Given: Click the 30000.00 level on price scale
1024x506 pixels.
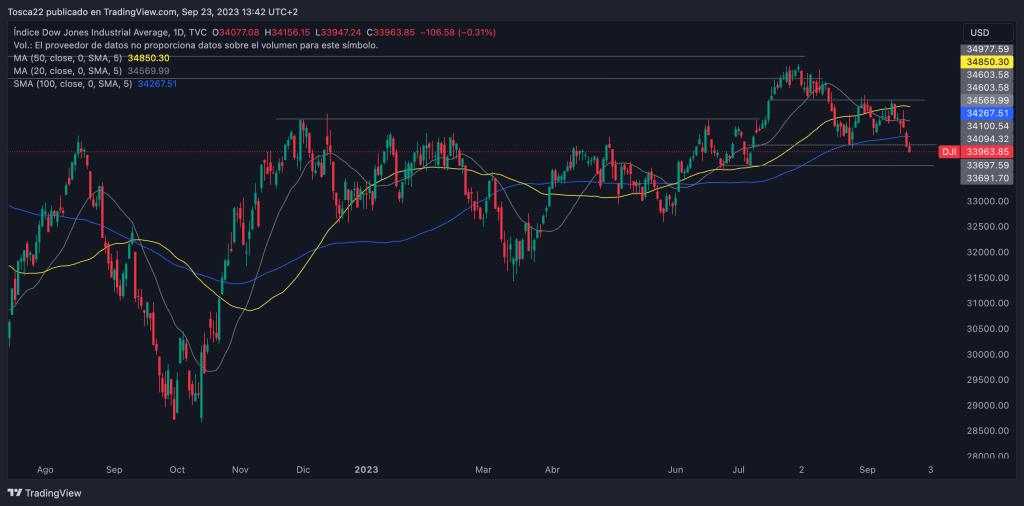Looking at the screenshot, I should tap(986, 355).
